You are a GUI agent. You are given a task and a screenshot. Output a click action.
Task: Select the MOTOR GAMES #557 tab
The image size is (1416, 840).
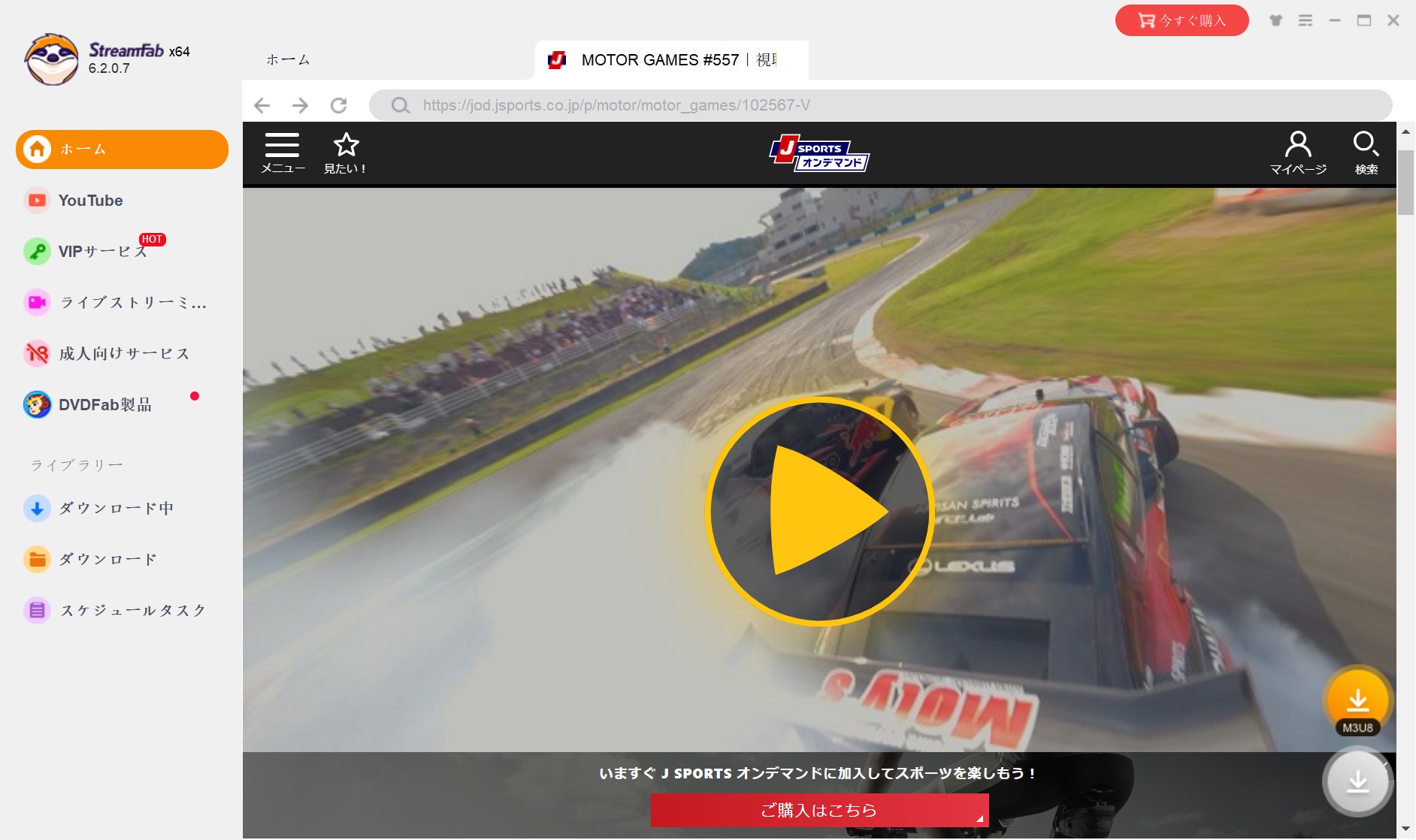point(671,60)
